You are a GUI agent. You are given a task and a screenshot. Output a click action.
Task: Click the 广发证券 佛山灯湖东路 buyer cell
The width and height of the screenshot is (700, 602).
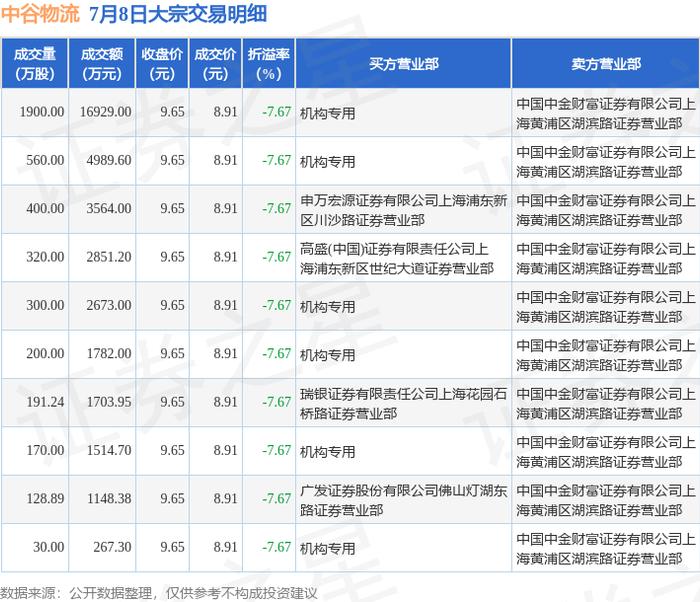404,500
